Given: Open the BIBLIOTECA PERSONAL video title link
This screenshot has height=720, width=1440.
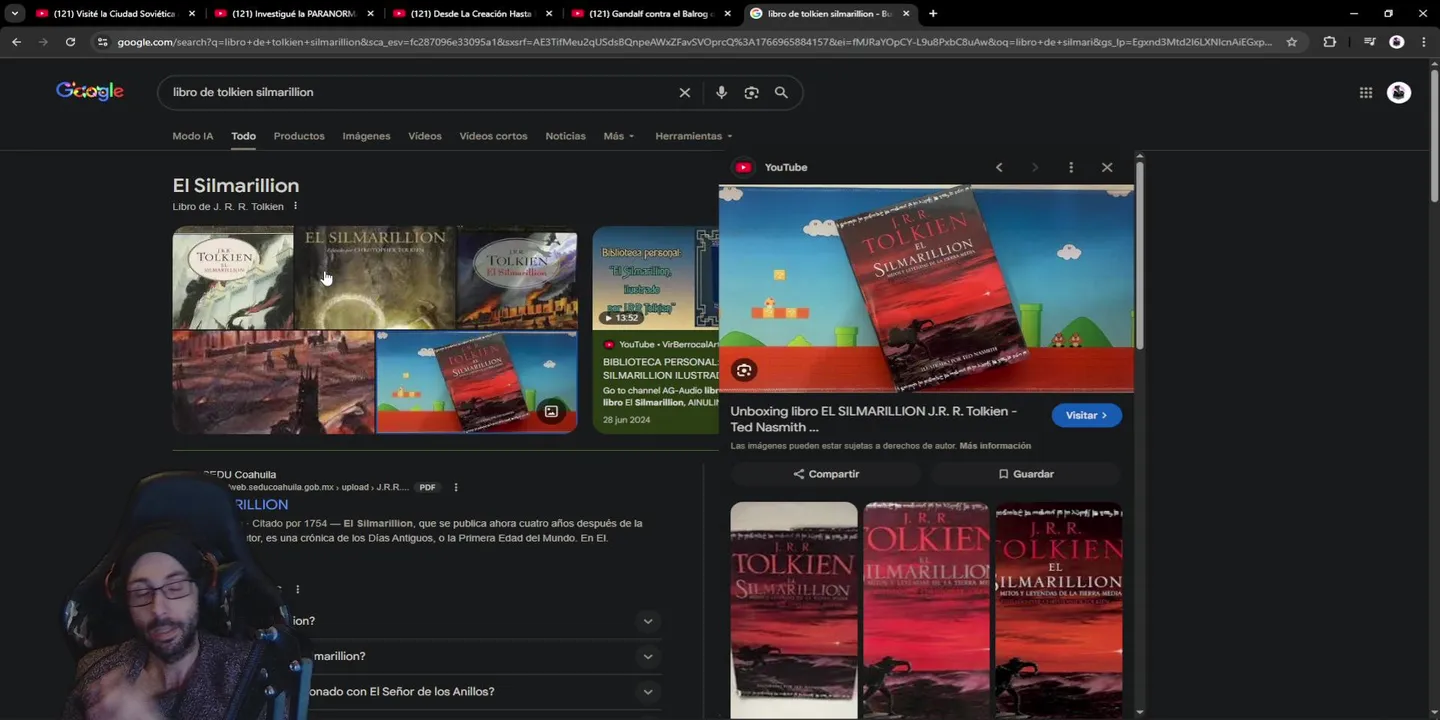Looking at the screenshot, I should (660, 368).
